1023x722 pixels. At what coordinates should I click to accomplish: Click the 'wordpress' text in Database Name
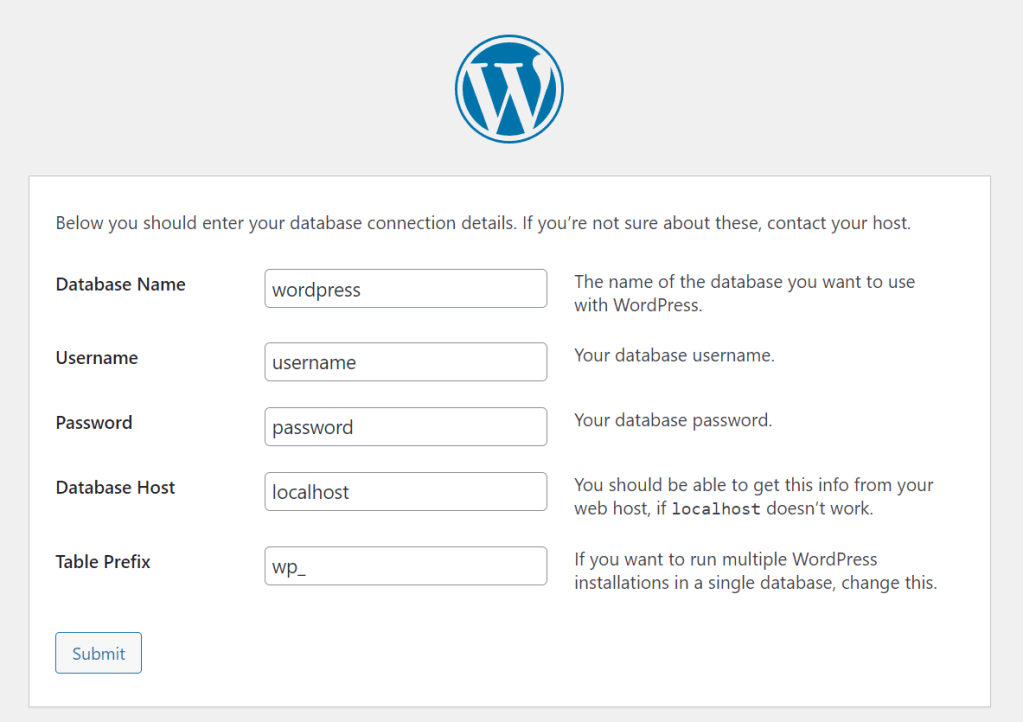click(x=315, y=290)
